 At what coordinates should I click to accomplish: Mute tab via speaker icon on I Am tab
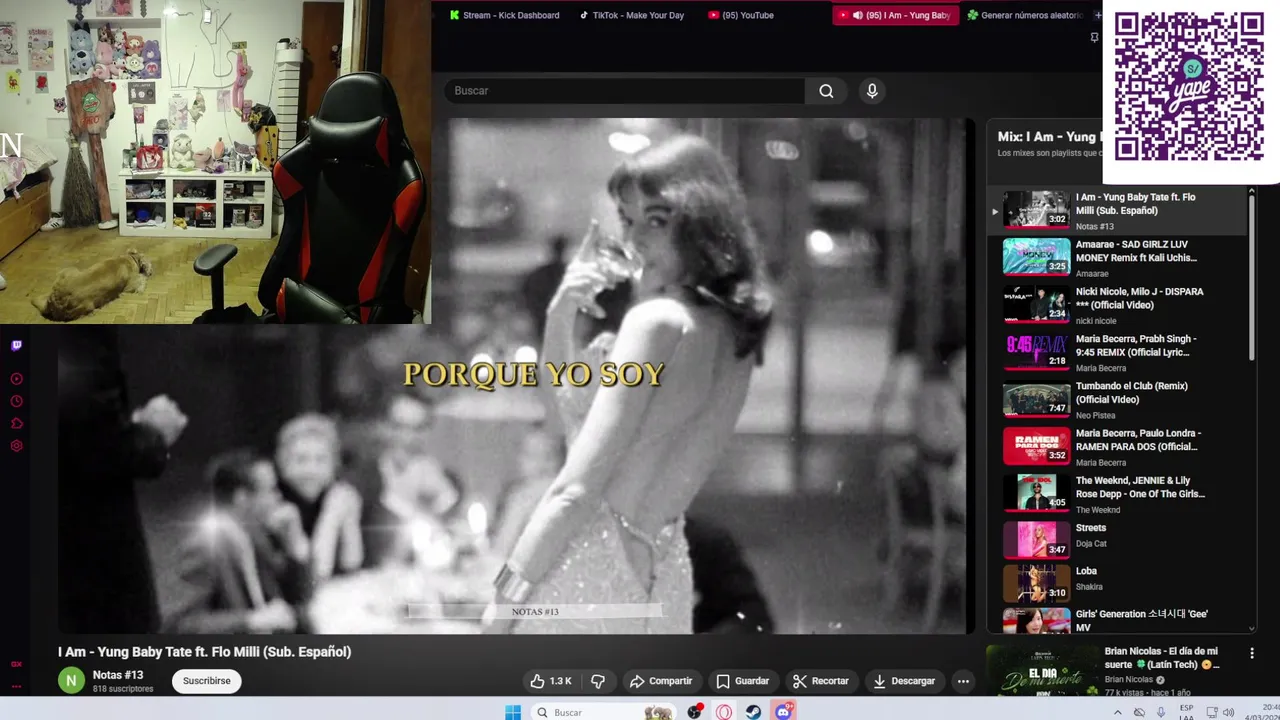click(x=857, y=15)
